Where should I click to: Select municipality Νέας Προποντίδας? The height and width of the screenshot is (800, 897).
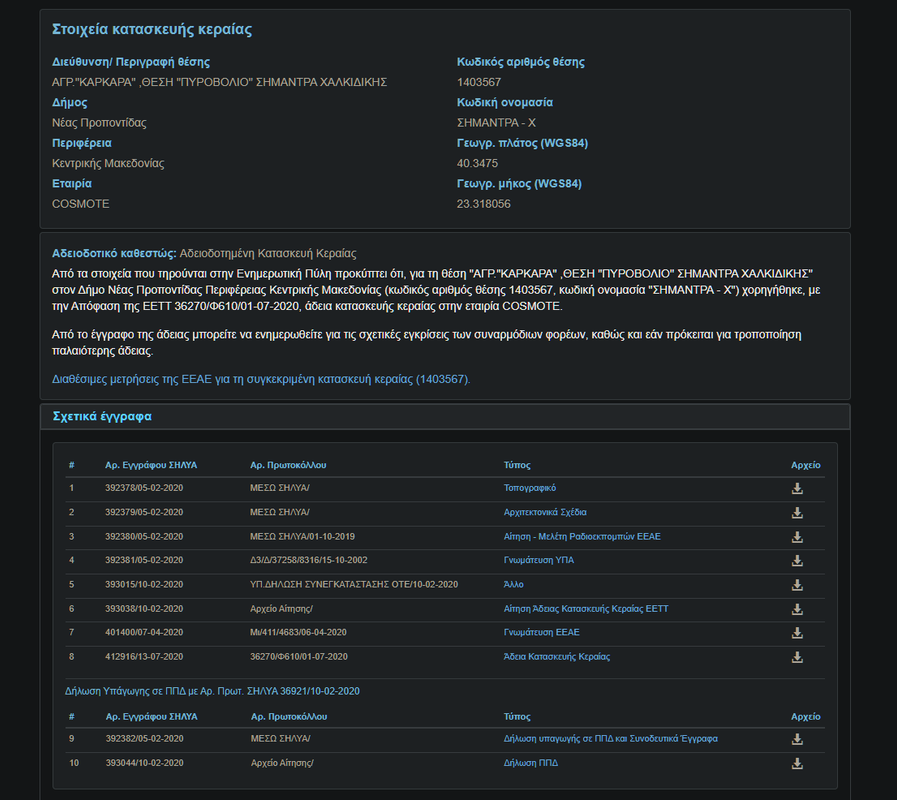99,122
